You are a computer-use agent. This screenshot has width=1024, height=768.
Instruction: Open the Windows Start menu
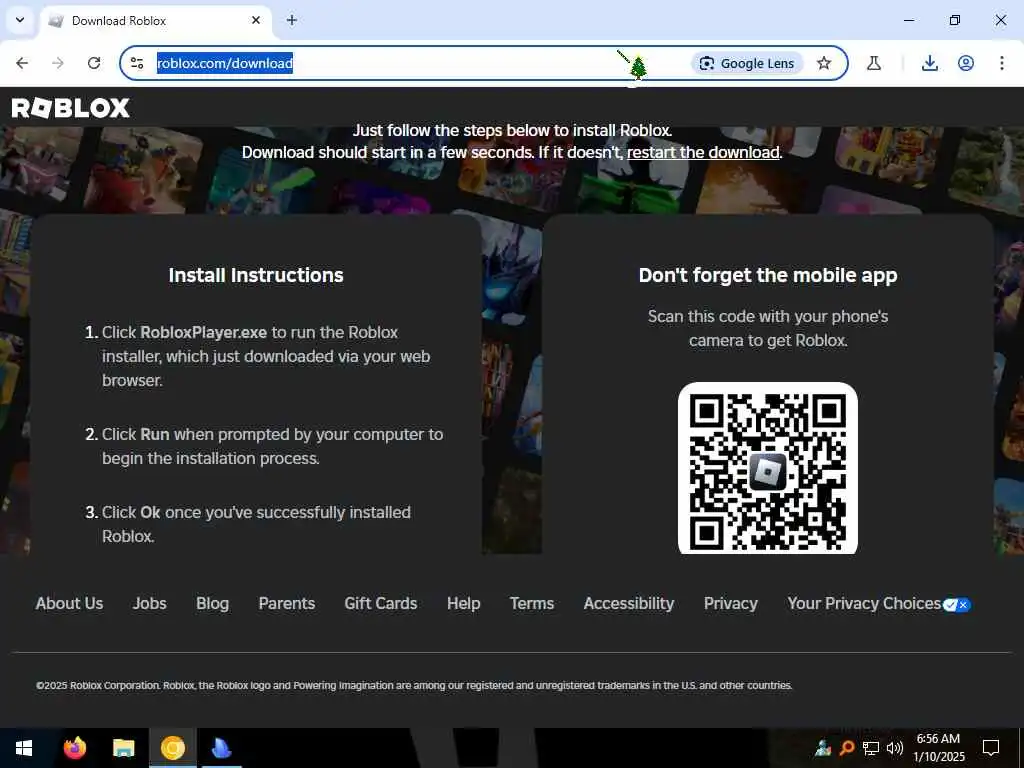coord(24,748)
